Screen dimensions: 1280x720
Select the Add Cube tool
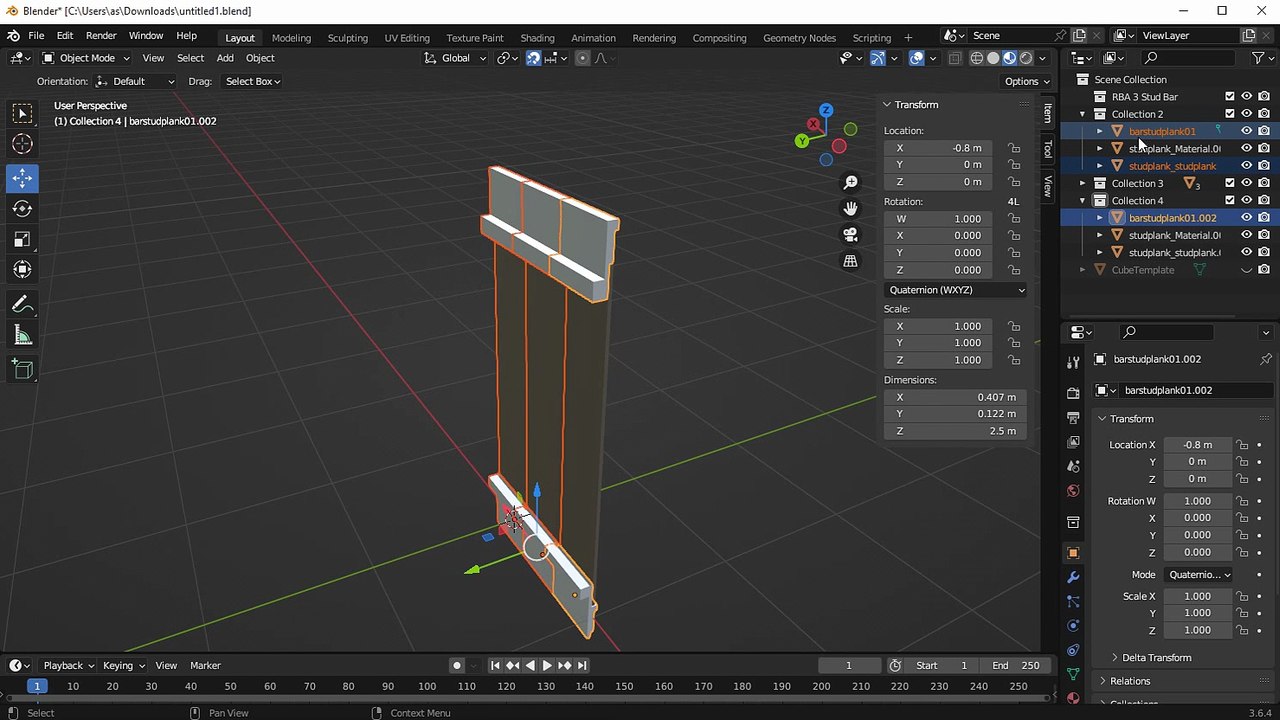click(x=22, y=369)
